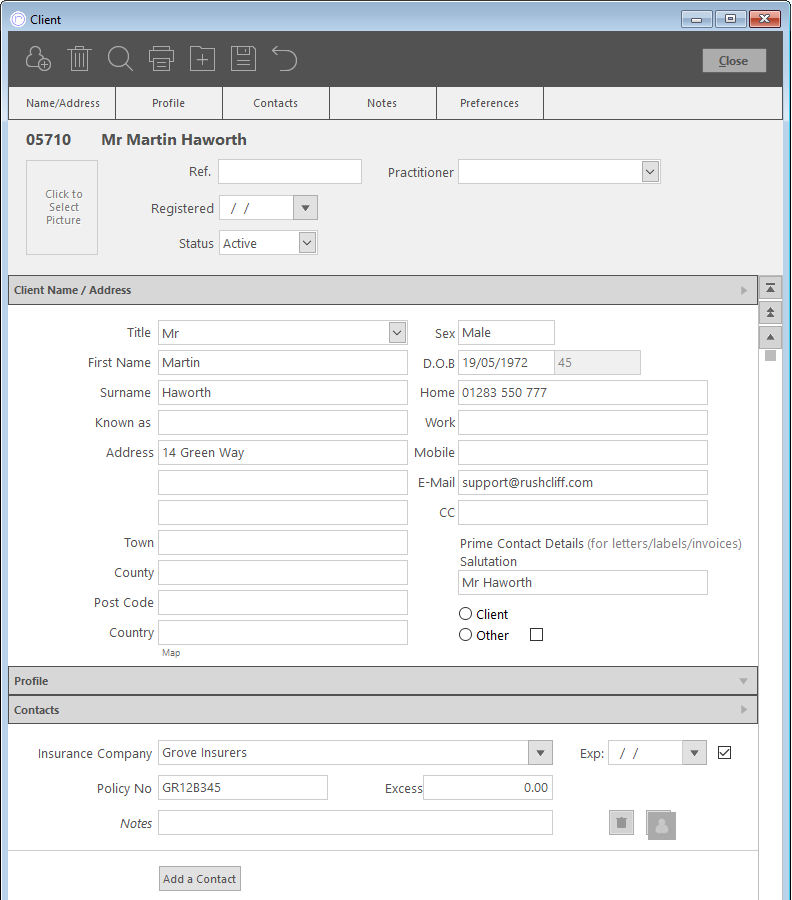Open the Status dropdown
The height and width of the screenshot is (900, 792).
tap(307, 243)
